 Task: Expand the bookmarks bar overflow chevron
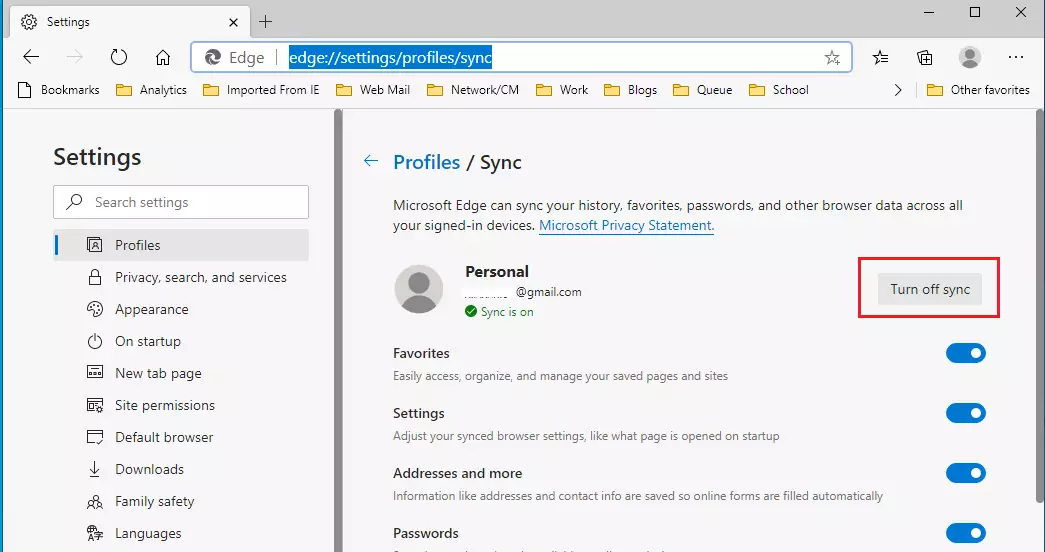coord(897,90)
